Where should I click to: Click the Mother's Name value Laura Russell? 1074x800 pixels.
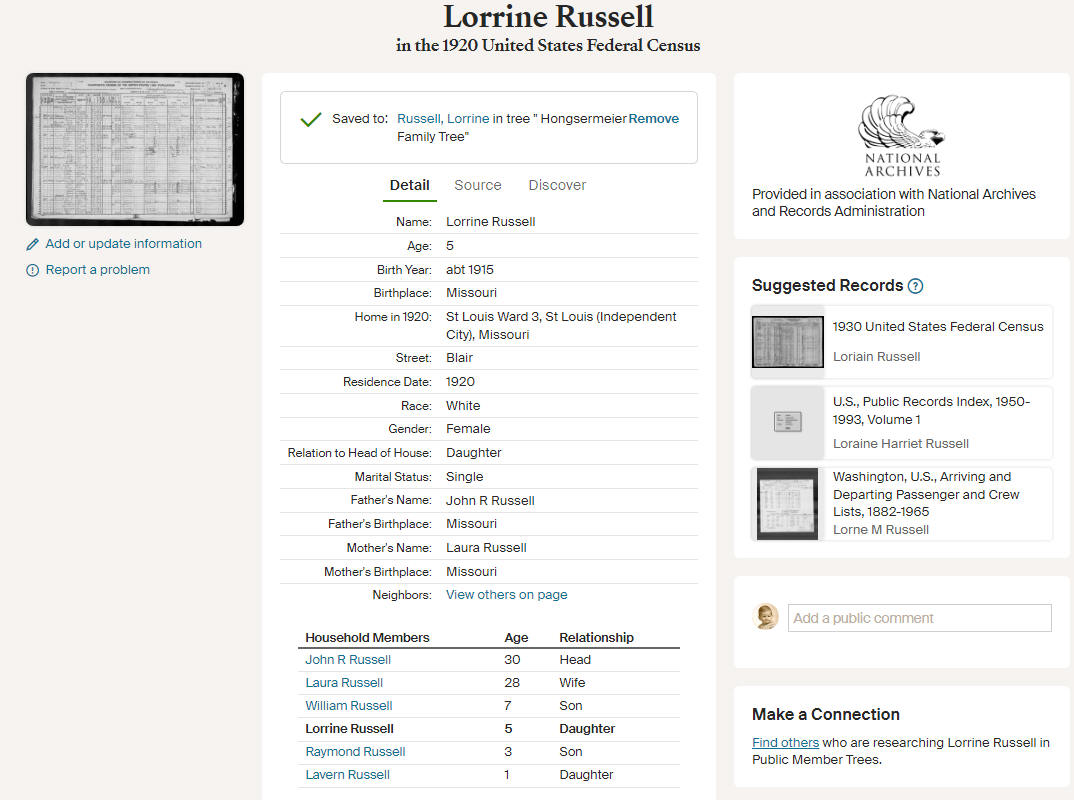486,547
